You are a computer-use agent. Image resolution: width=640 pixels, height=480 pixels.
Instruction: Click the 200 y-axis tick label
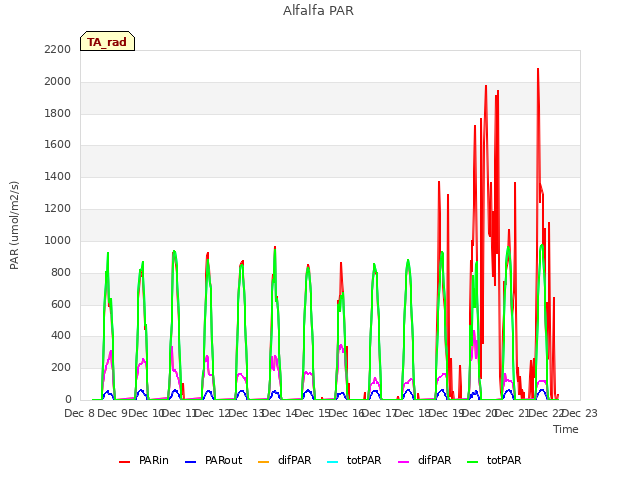coord(61,368)
